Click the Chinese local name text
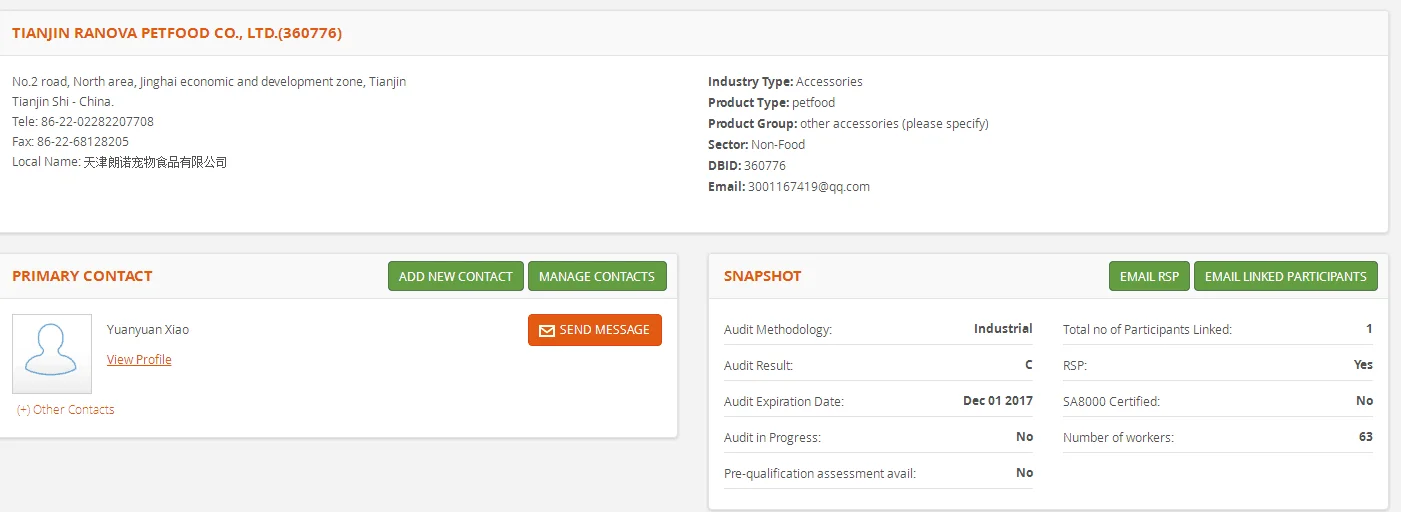This screenshot has width=1401, height=512. click(155, 162)
